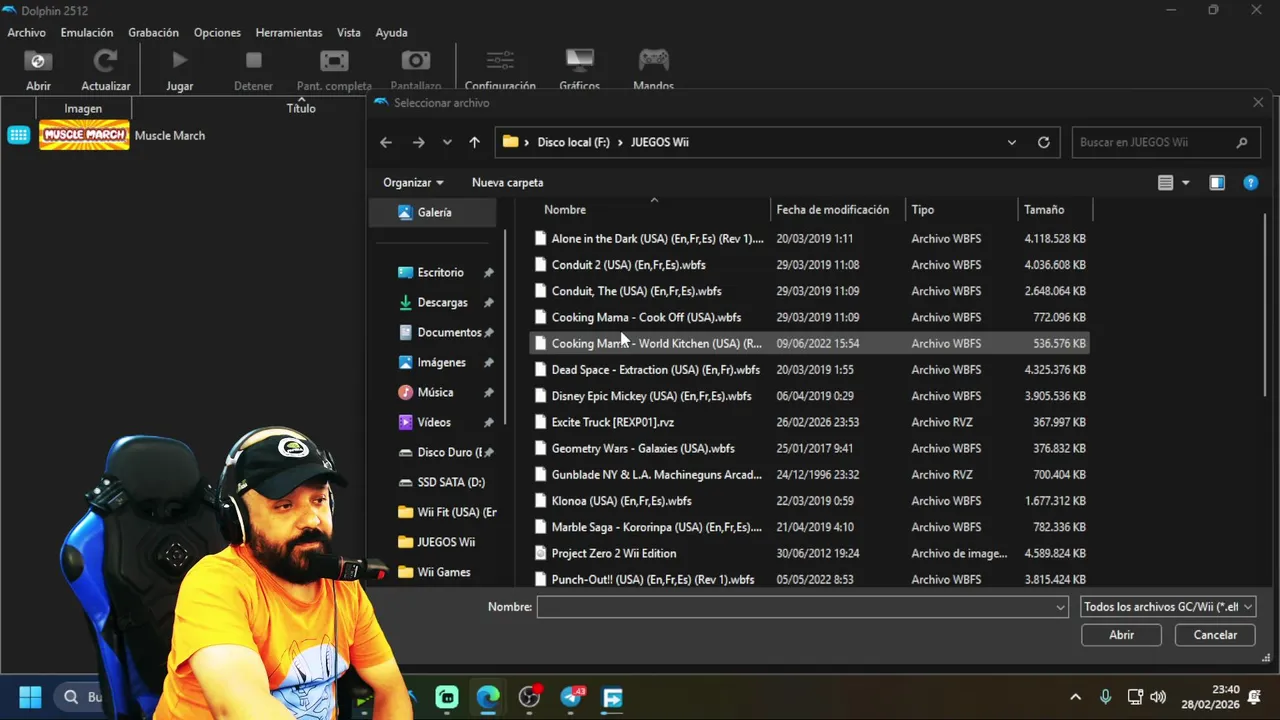Screen dimensions: 1280x720
Task: Open the file type filter combo box
Action: tap(1168, 607)
